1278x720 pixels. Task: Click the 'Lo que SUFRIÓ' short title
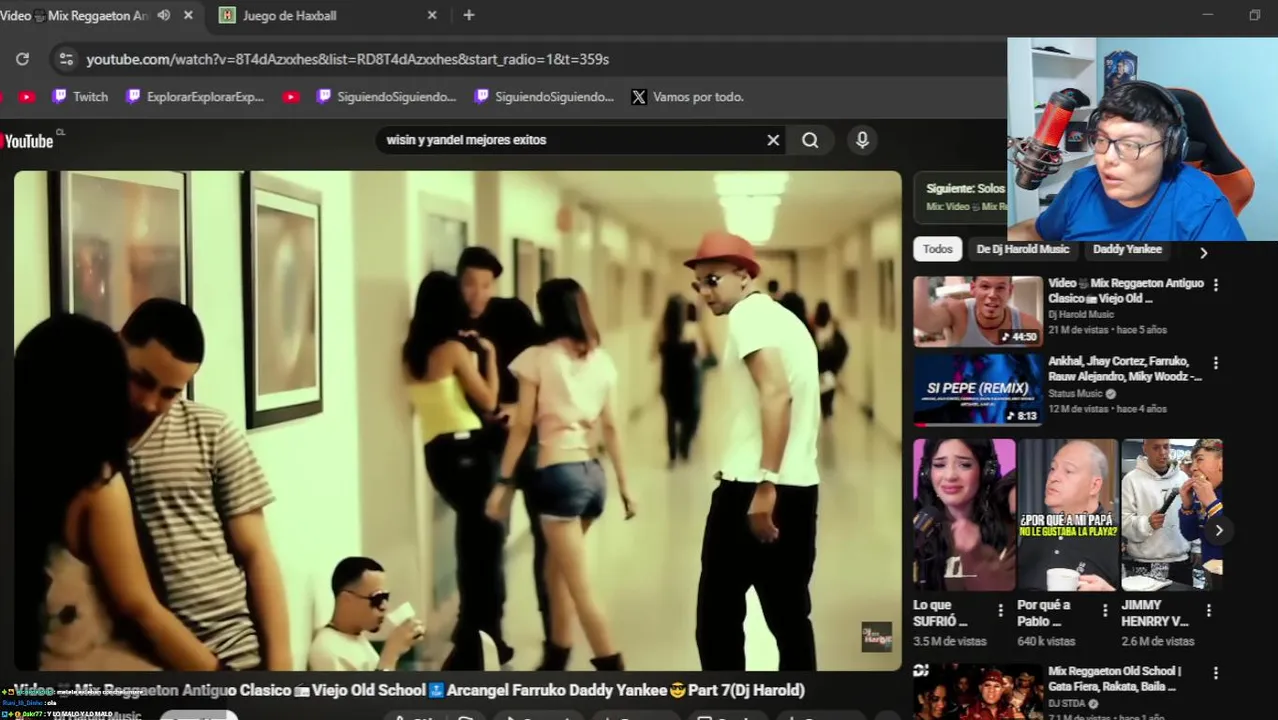940,613
